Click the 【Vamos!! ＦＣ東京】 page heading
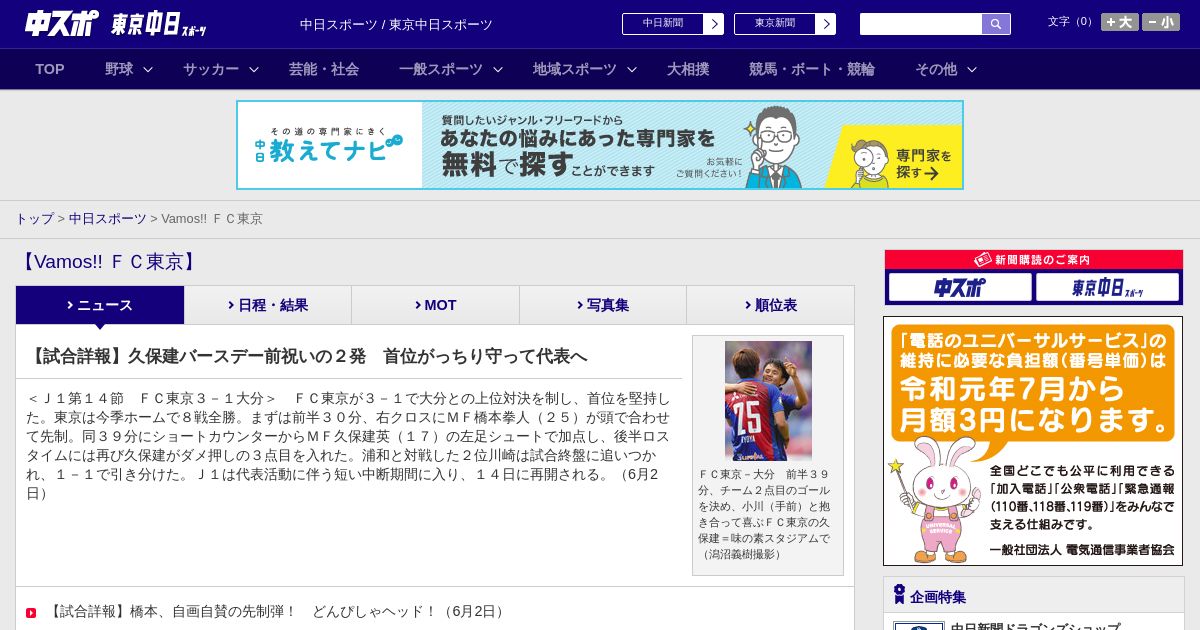Viewport: 1200px width, 630px height. pos(110,262)
